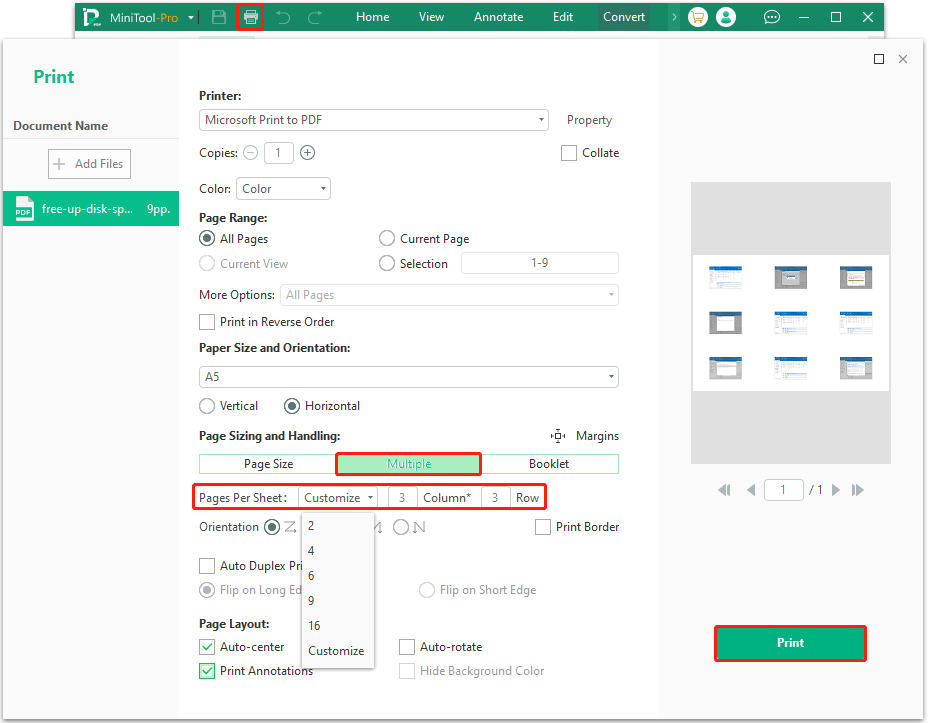Click the Add Files button
Screen dimensions: 928x723
[x=89, y=163]
